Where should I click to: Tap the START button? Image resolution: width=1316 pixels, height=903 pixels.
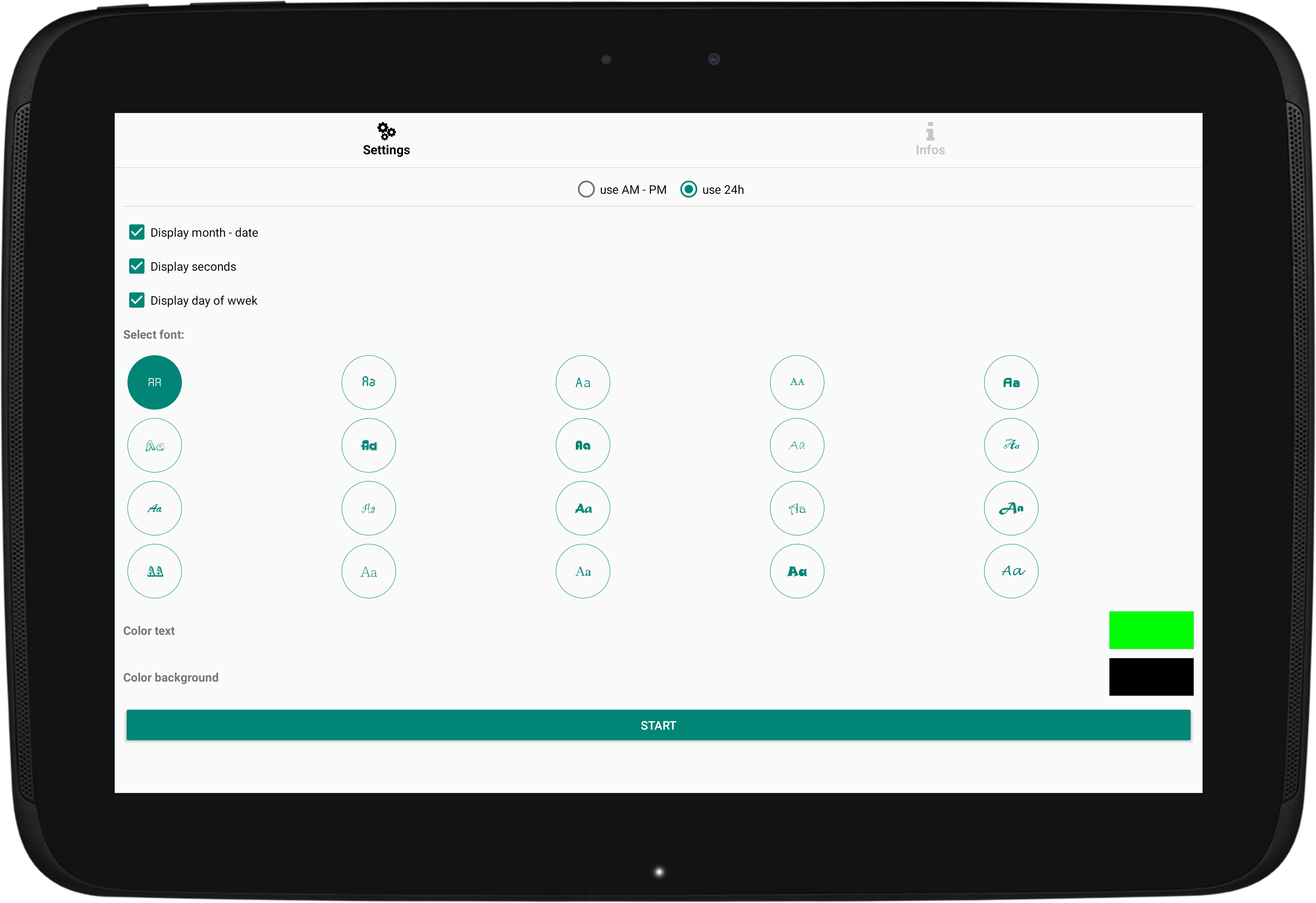658,725
